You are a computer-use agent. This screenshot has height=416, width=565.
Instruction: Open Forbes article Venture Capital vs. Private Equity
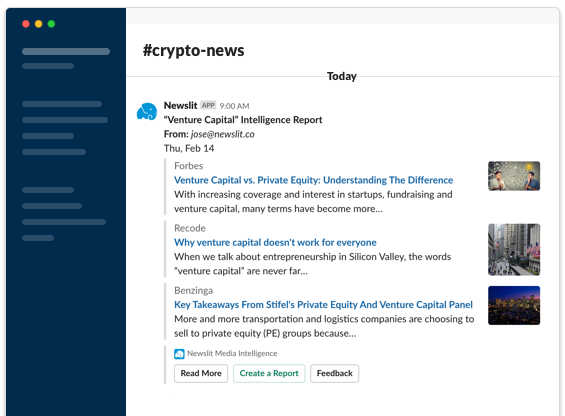(313, 180)
